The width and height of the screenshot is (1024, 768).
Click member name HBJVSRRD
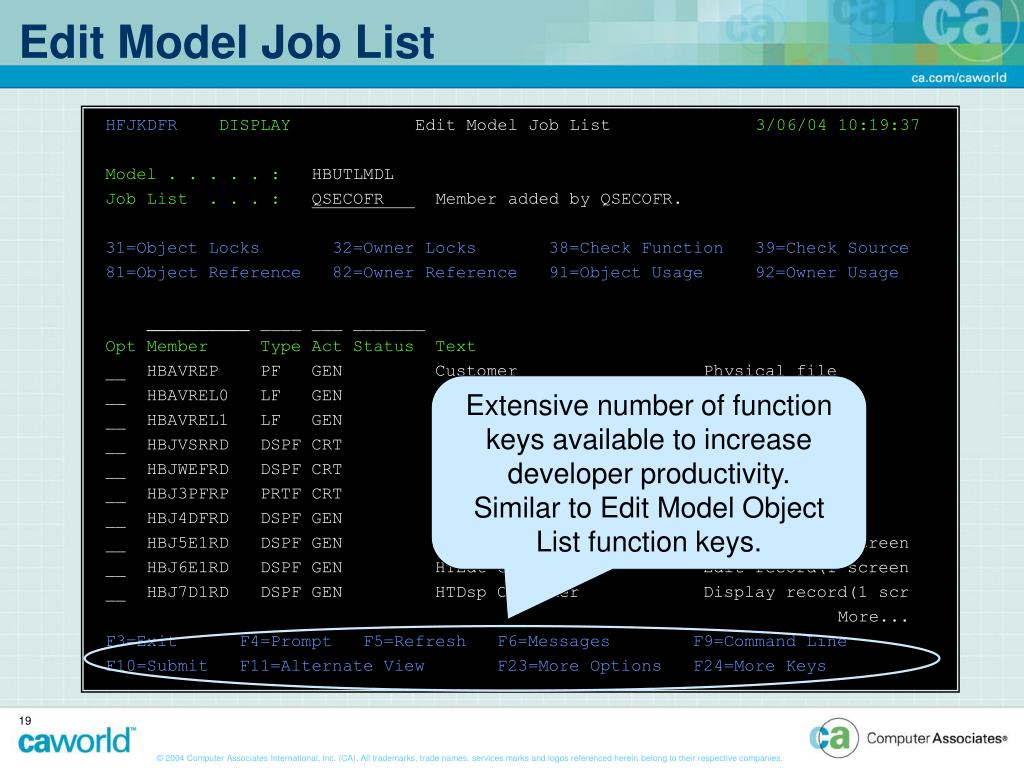[x=187, y=445]
